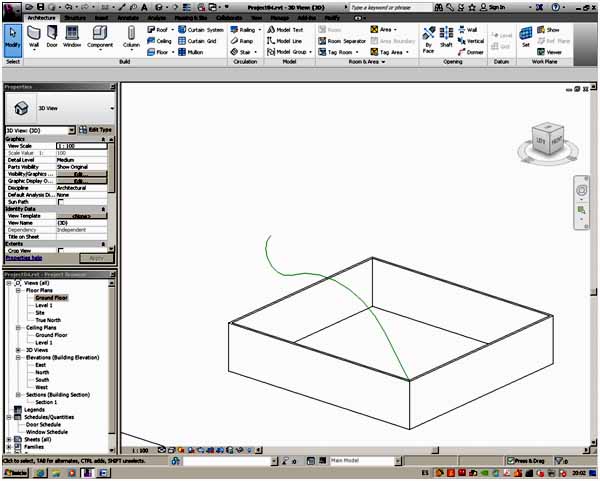Viewport: 600px width, 481px height.
Task: Switch to the Annotate ribbon tab
Action: 130,18
